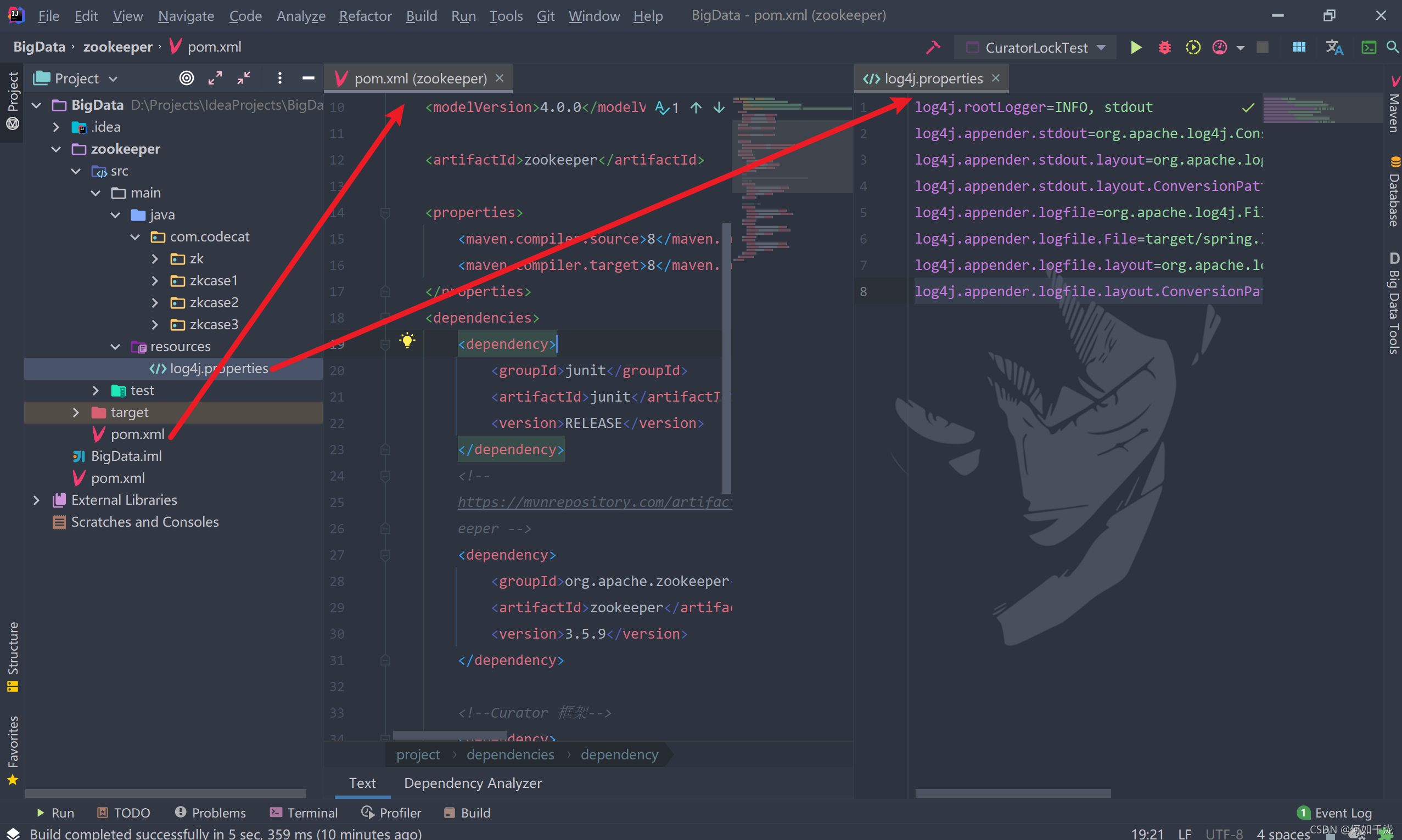Screen dimensions: 1402x840
Task: Click horizontal scrollbar under log4j.properties editor
Action: (x=1012, y=793)
